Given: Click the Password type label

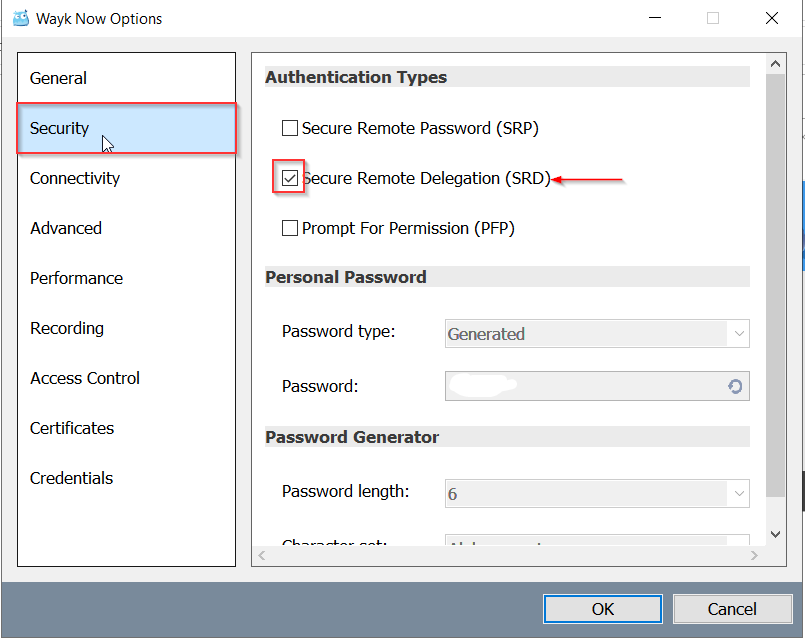Looking at the screenshot, I should 338,331.
